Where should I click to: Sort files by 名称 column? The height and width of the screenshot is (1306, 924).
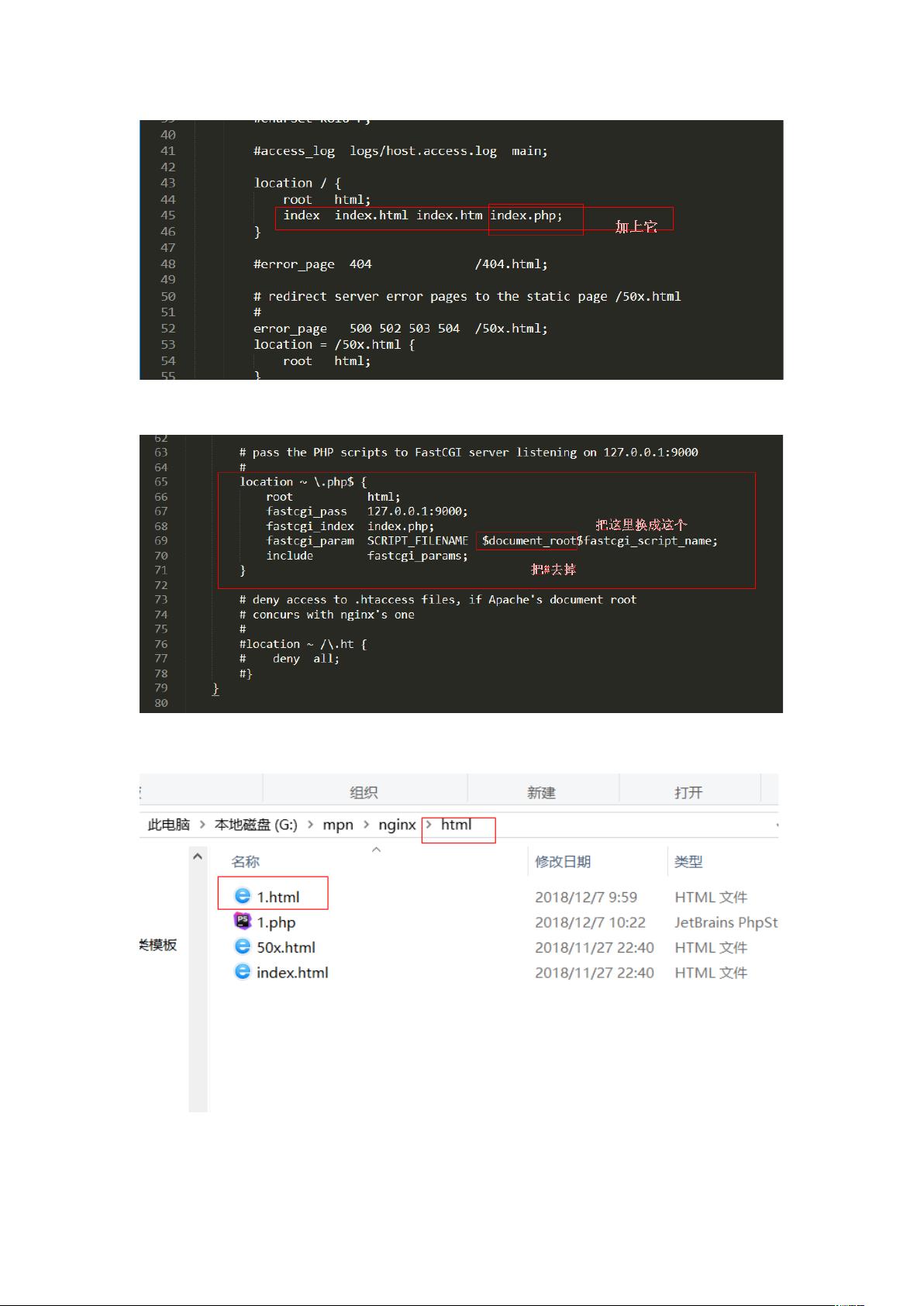click(x=246, y=861)
